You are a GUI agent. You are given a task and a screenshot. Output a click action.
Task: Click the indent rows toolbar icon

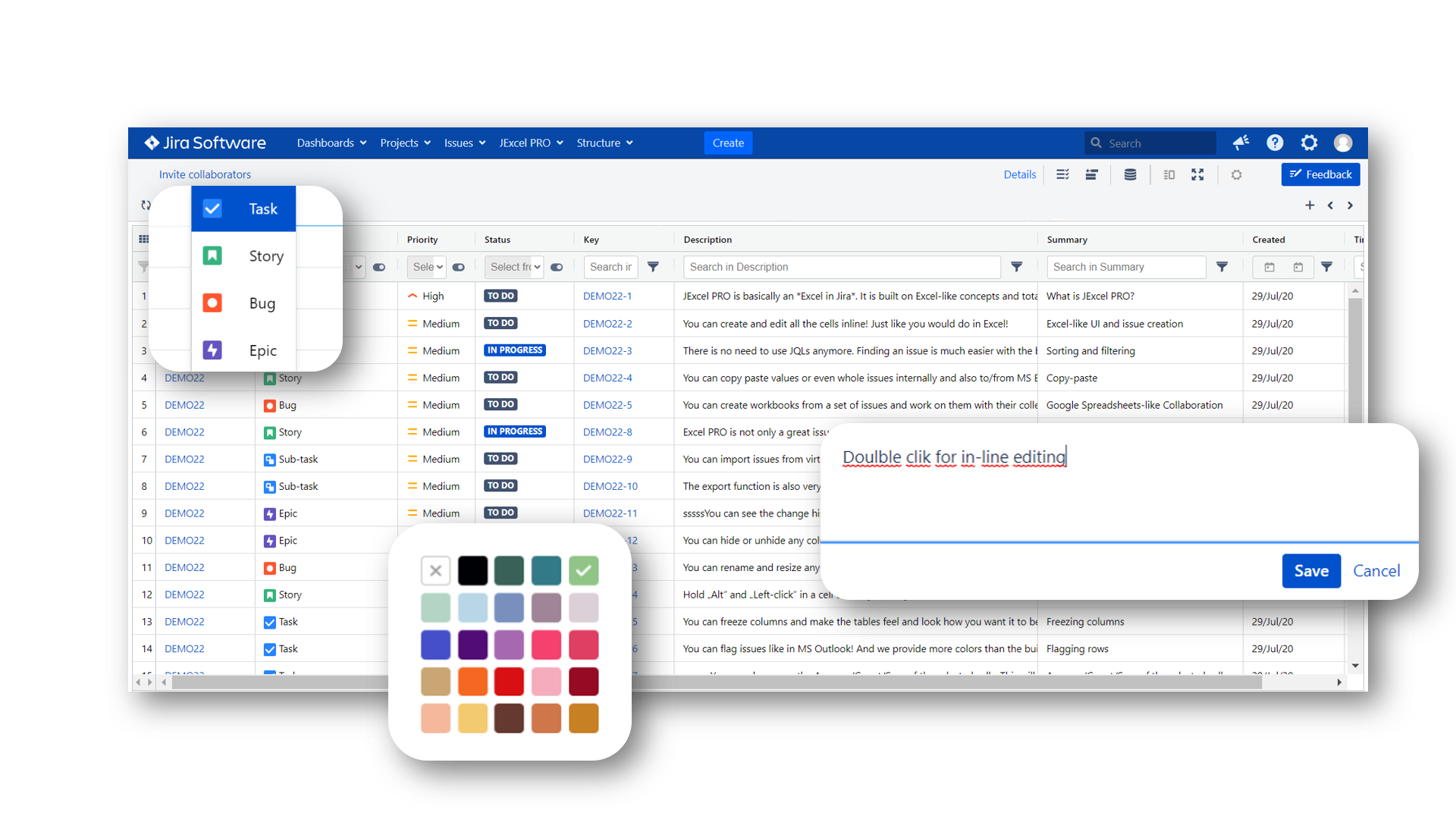point(1091,174)
